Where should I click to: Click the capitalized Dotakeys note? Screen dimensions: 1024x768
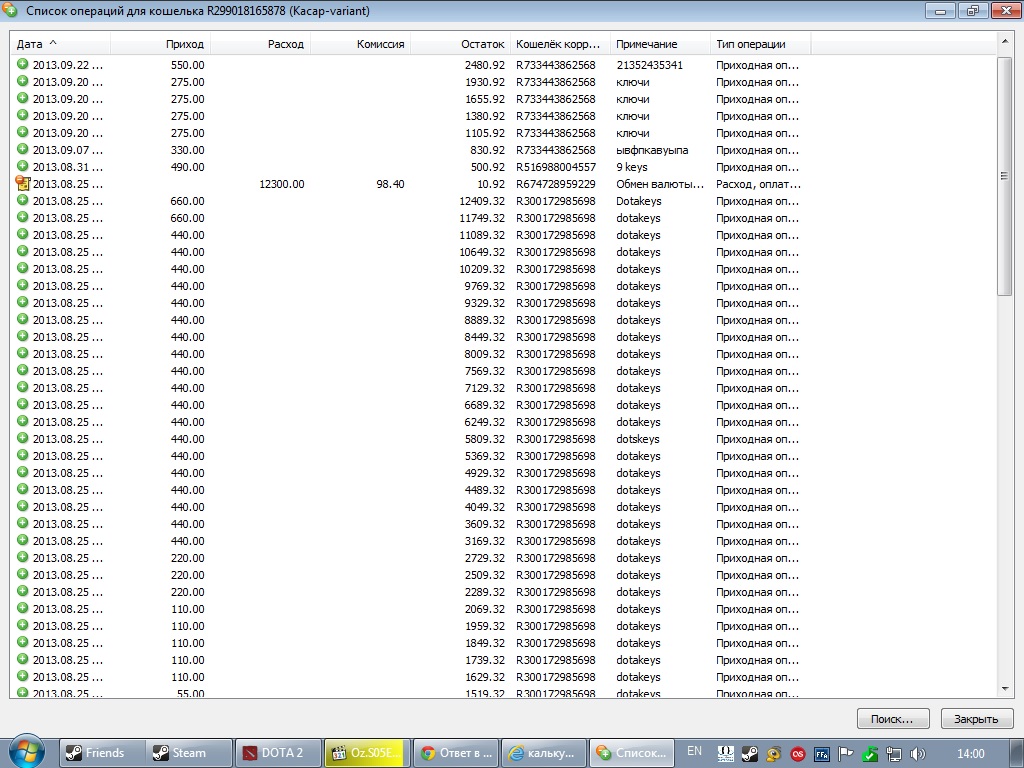(x=639, y=200)
